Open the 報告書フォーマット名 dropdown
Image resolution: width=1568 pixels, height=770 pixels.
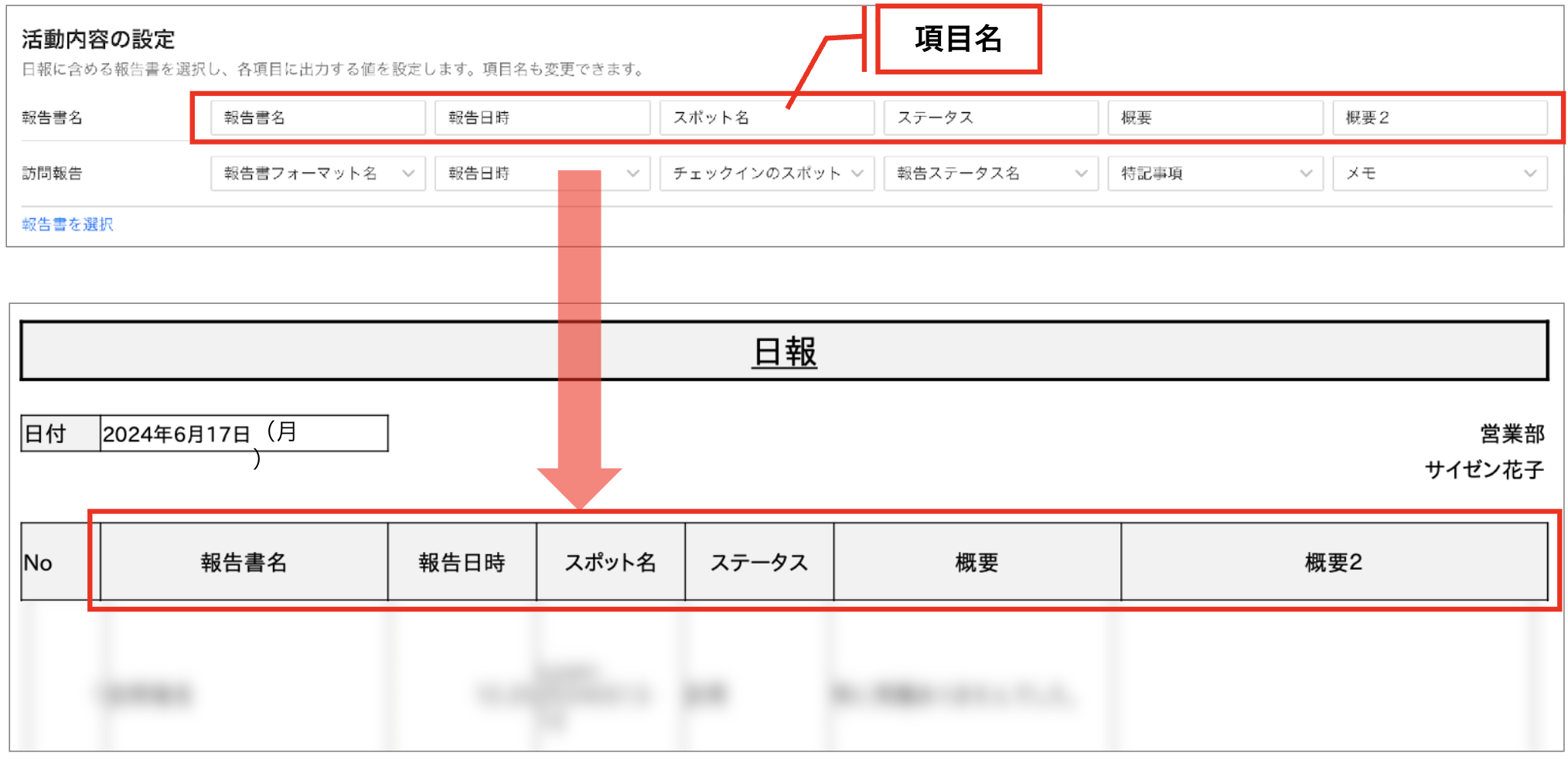(x=318, y=173)
